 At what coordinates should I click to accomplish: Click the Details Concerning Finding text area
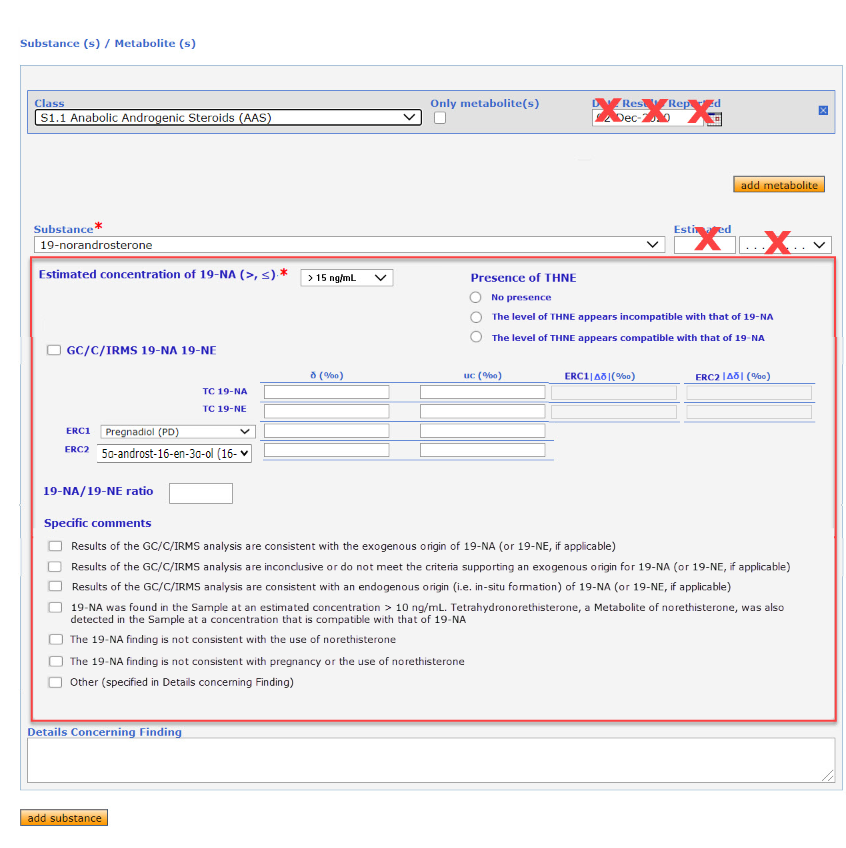431,760
